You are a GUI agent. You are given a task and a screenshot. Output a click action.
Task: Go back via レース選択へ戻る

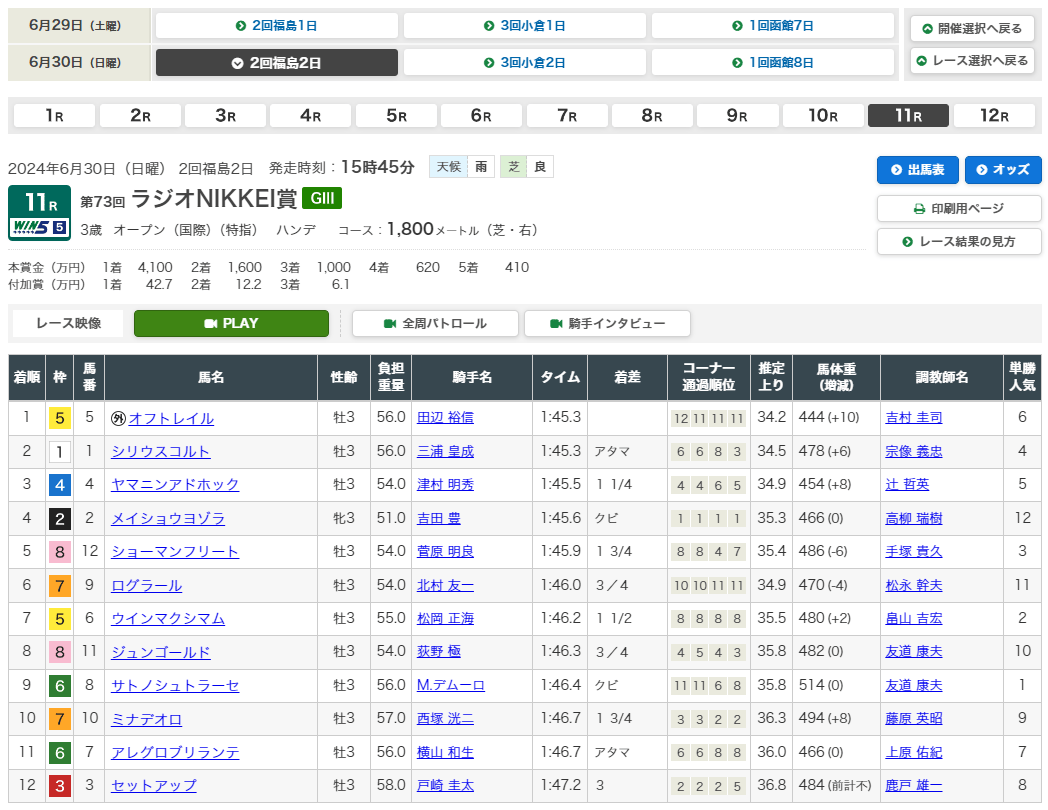coord(971,61)
